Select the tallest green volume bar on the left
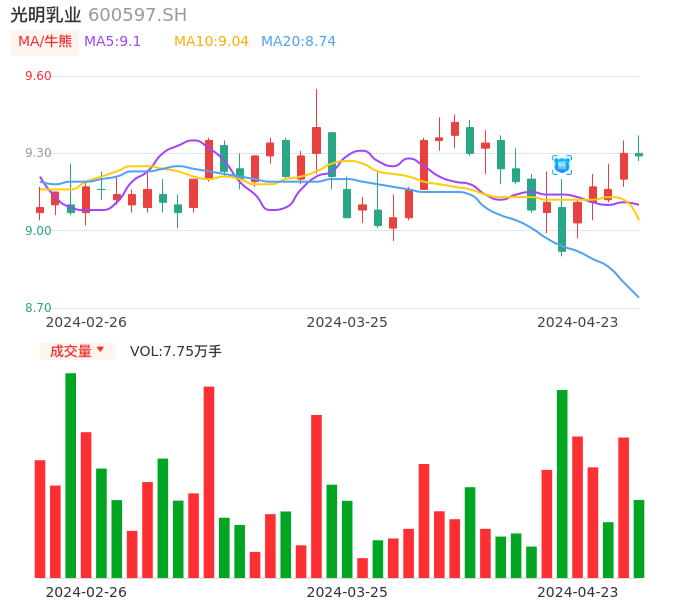 click(x=71, y=475)
